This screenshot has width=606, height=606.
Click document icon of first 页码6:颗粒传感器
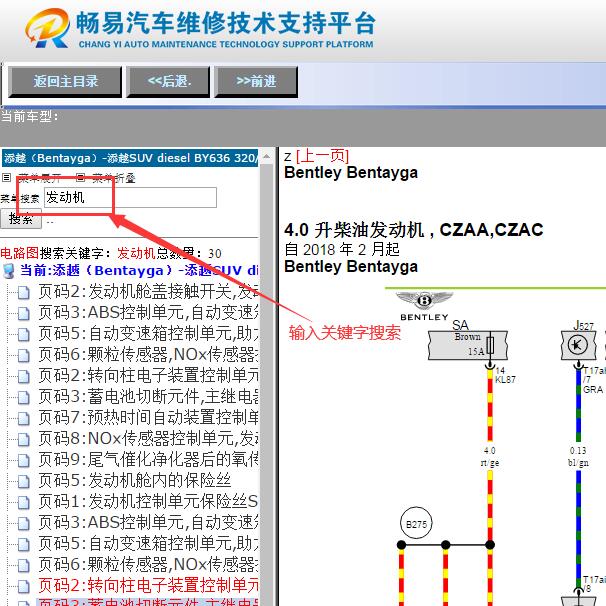(x=24, y=356)
